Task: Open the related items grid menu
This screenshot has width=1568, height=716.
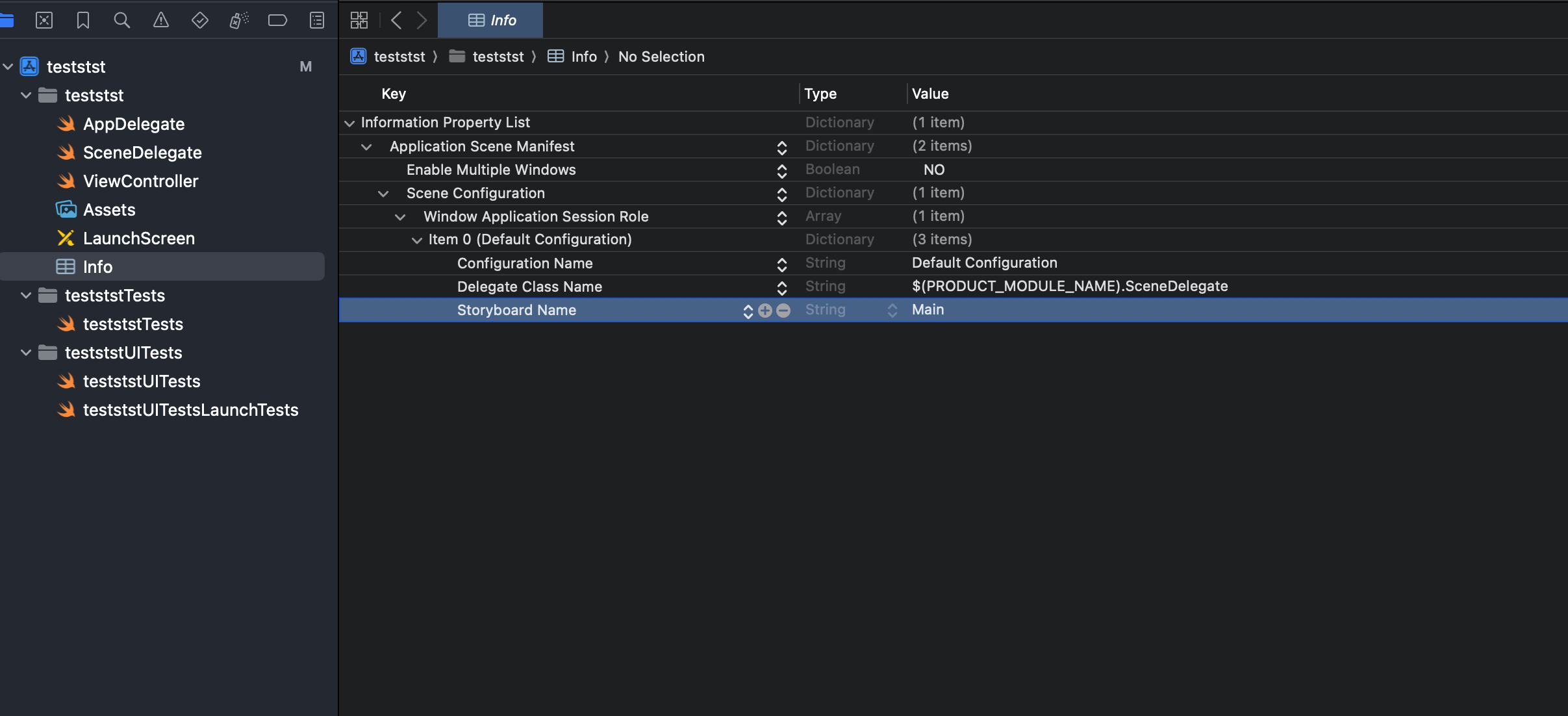Action: (x=359, y=21)
